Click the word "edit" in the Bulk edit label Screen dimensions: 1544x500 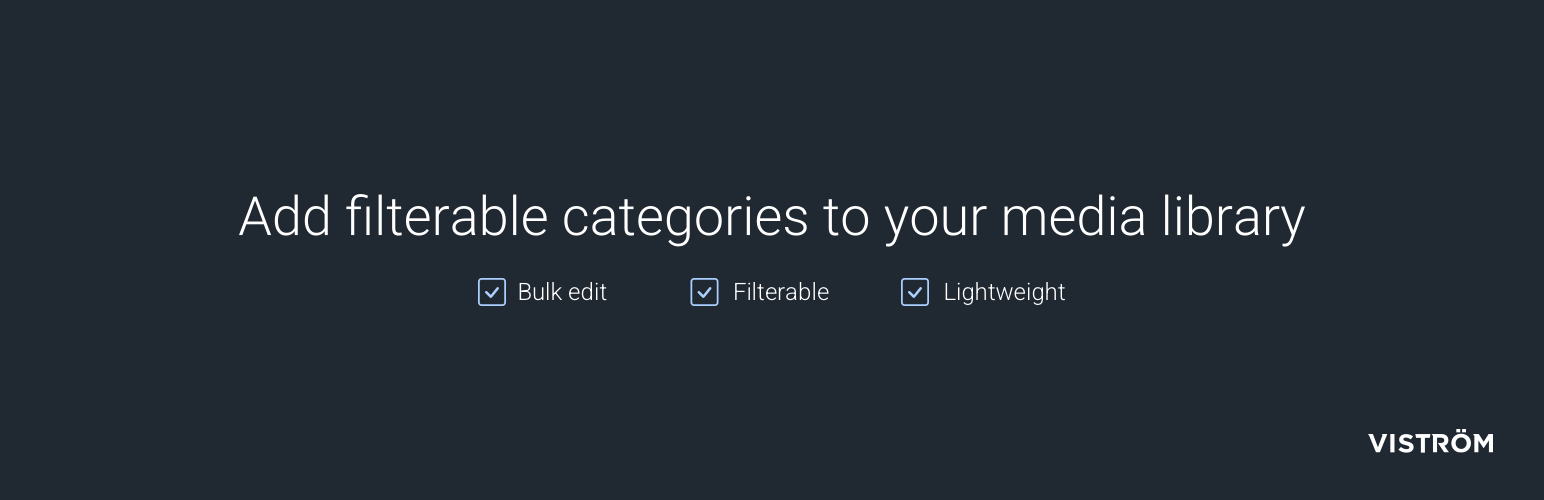(585, 292)
